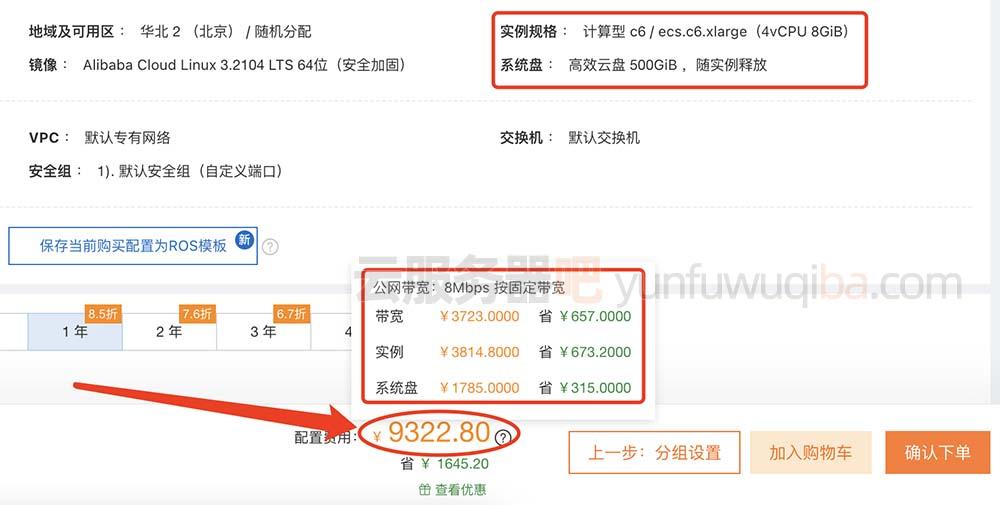Click the 新 badge on the ROS template button
Screen dimensions: 1000x505
click(x=244, y=240)
